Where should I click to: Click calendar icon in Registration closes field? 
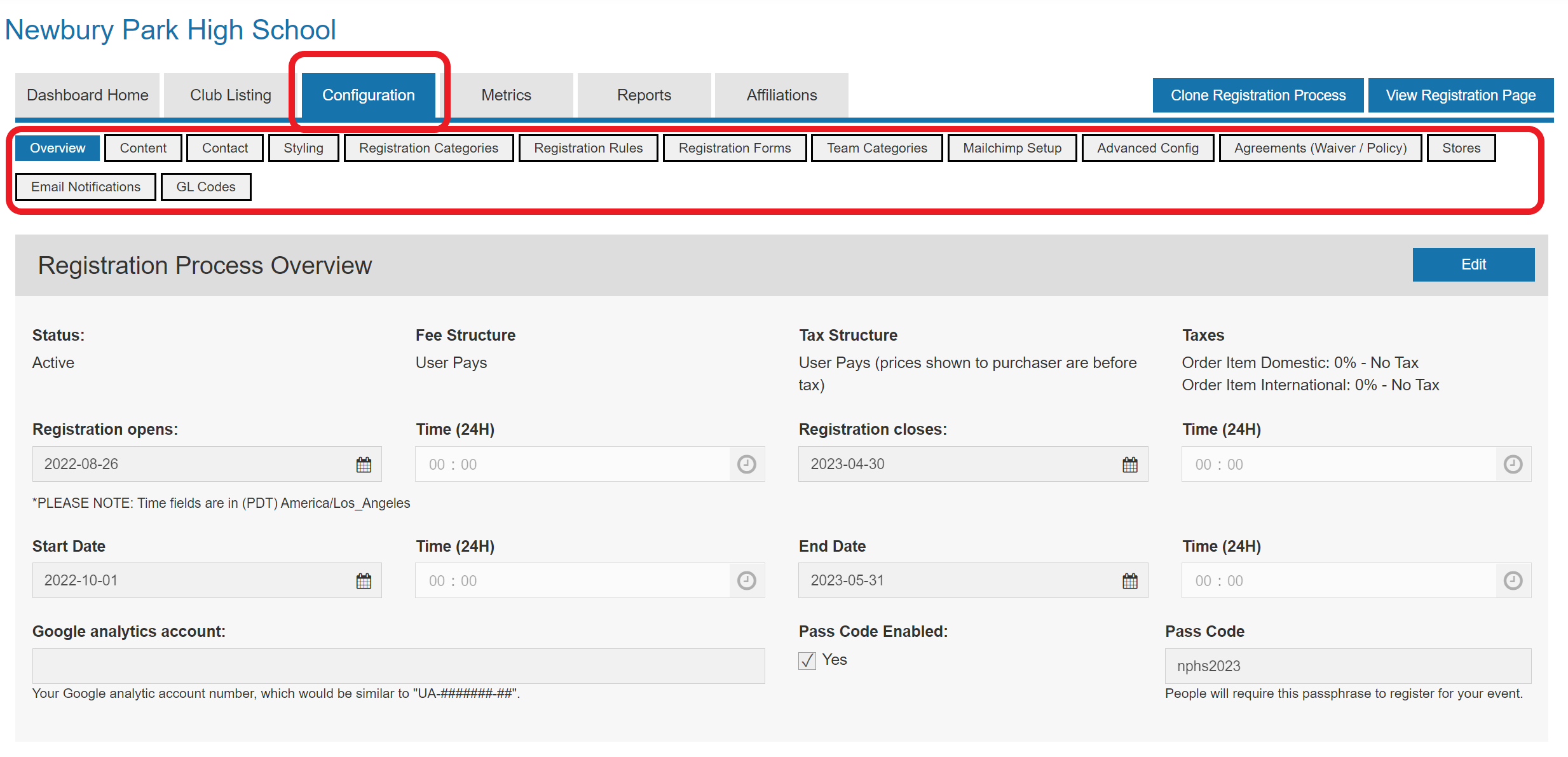point(1129,465)
